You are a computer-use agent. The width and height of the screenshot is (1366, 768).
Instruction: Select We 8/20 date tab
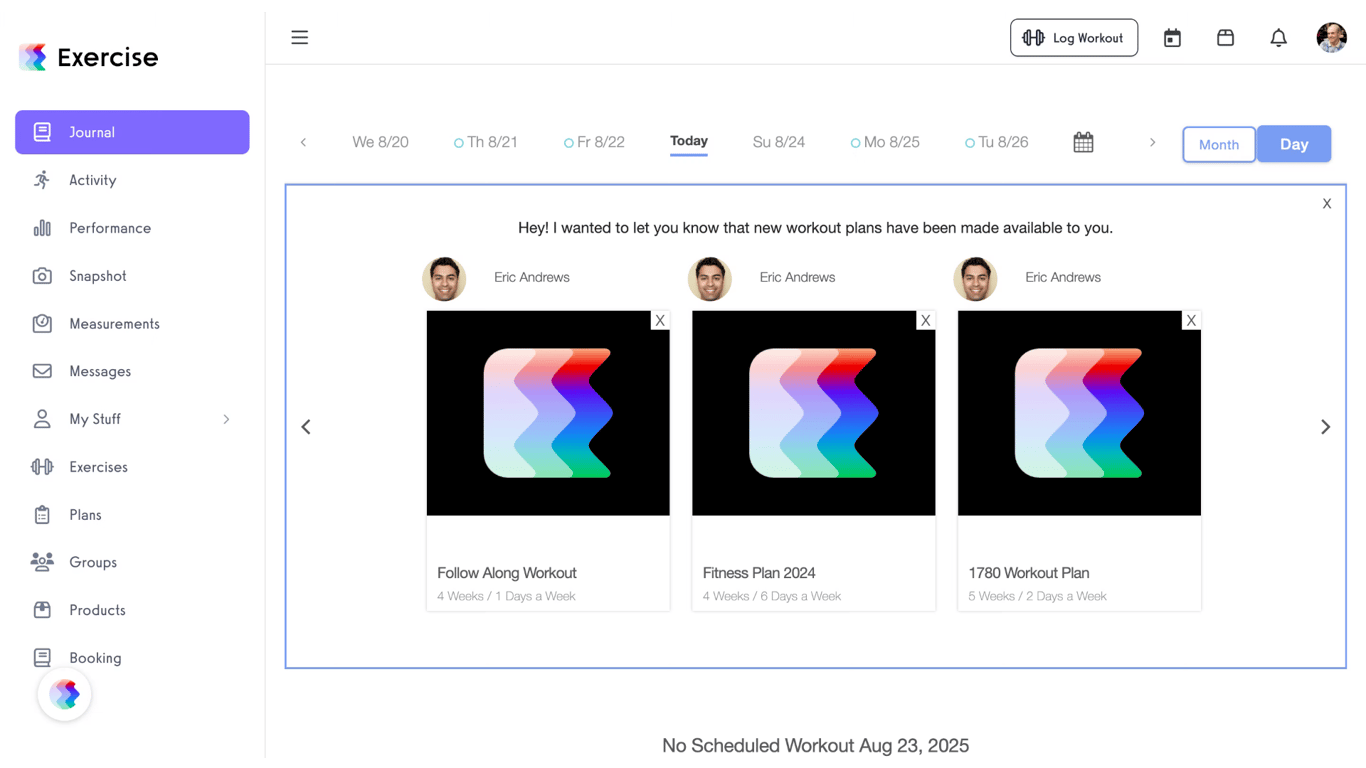point(380,142)
